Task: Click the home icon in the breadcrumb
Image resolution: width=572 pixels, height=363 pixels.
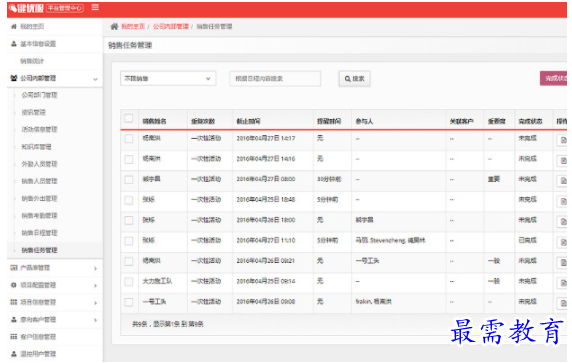Action: click(114, 26)
